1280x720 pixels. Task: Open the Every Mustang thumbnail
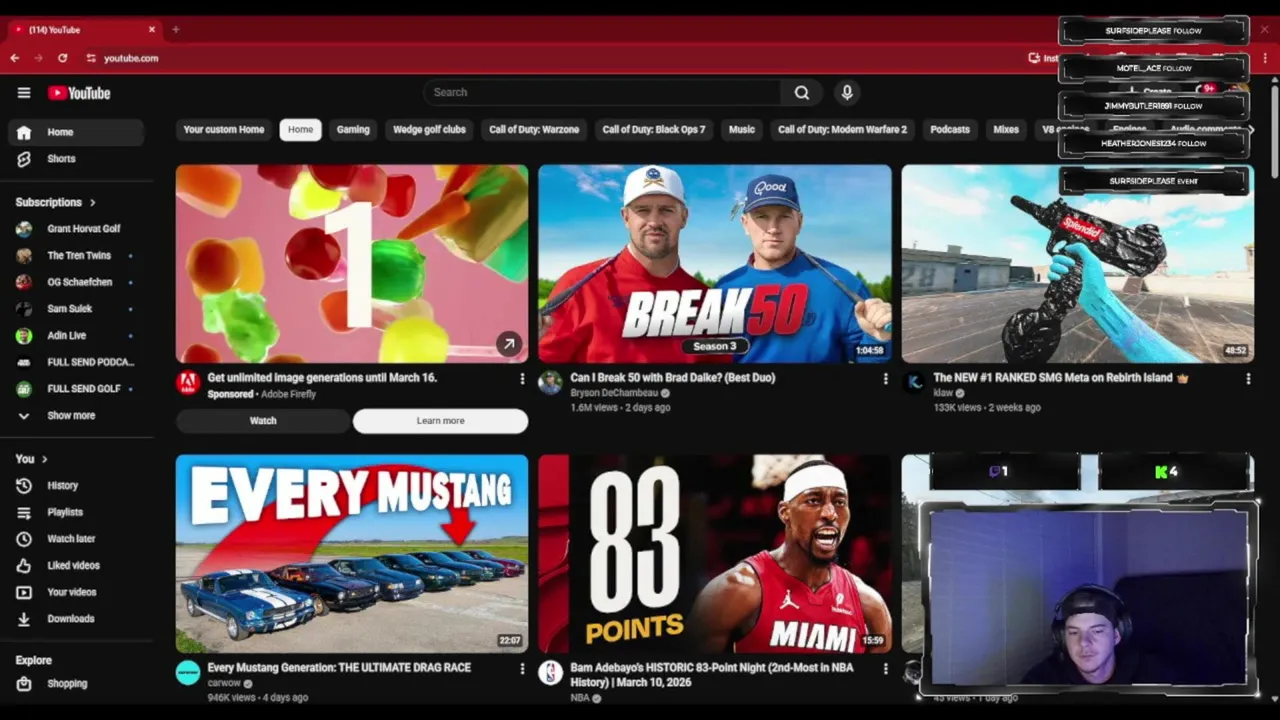[352, 554]
